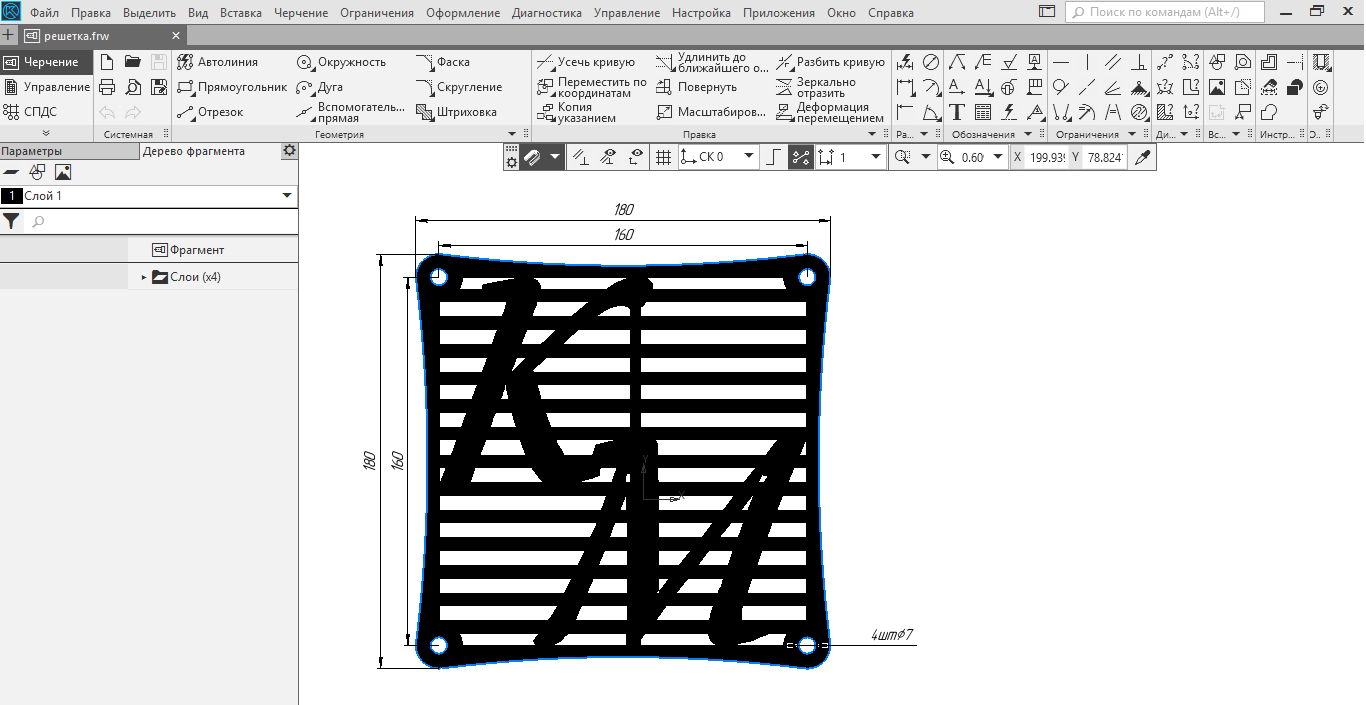Select the Автолиния drawing tool
The image size is (1366, 705).
tap(218, 62)
